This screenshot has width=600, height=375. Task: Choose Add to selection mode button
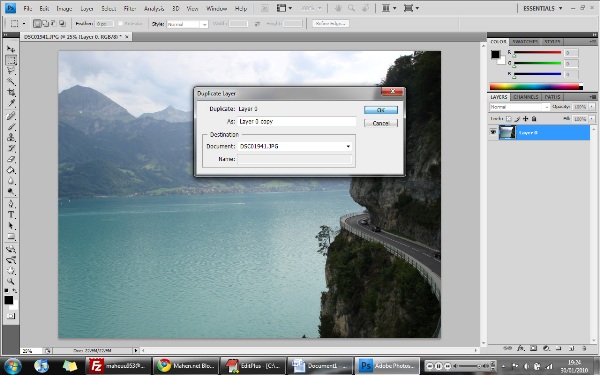[45, 24]
